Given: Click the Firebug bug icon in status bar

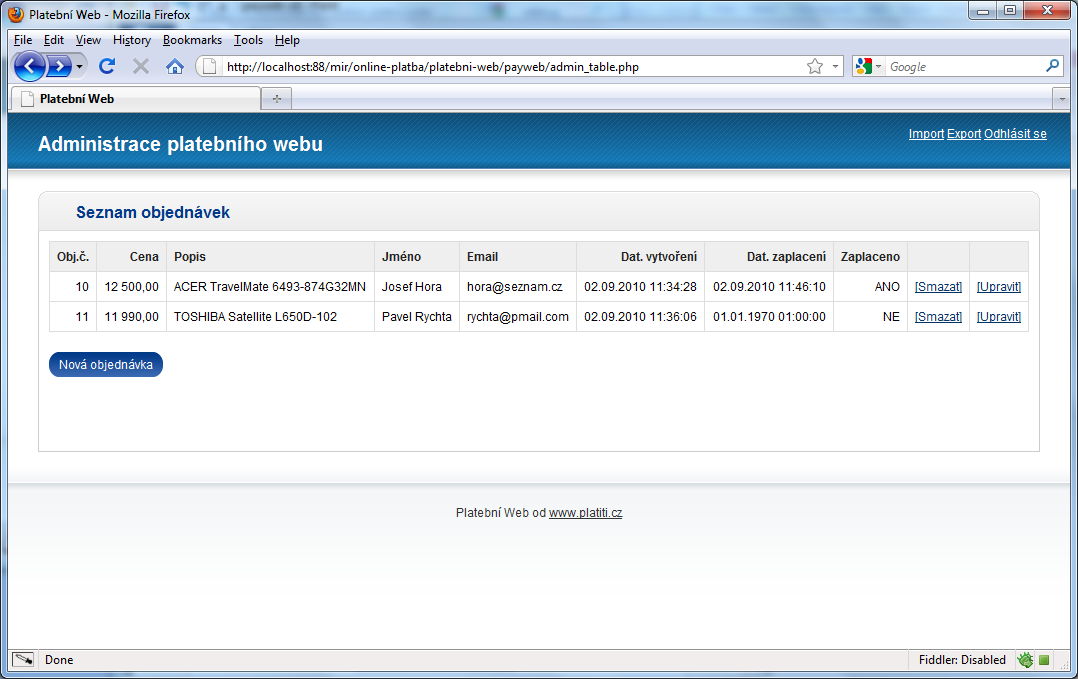Looking at the screenshot, I should pos(1025,660).
